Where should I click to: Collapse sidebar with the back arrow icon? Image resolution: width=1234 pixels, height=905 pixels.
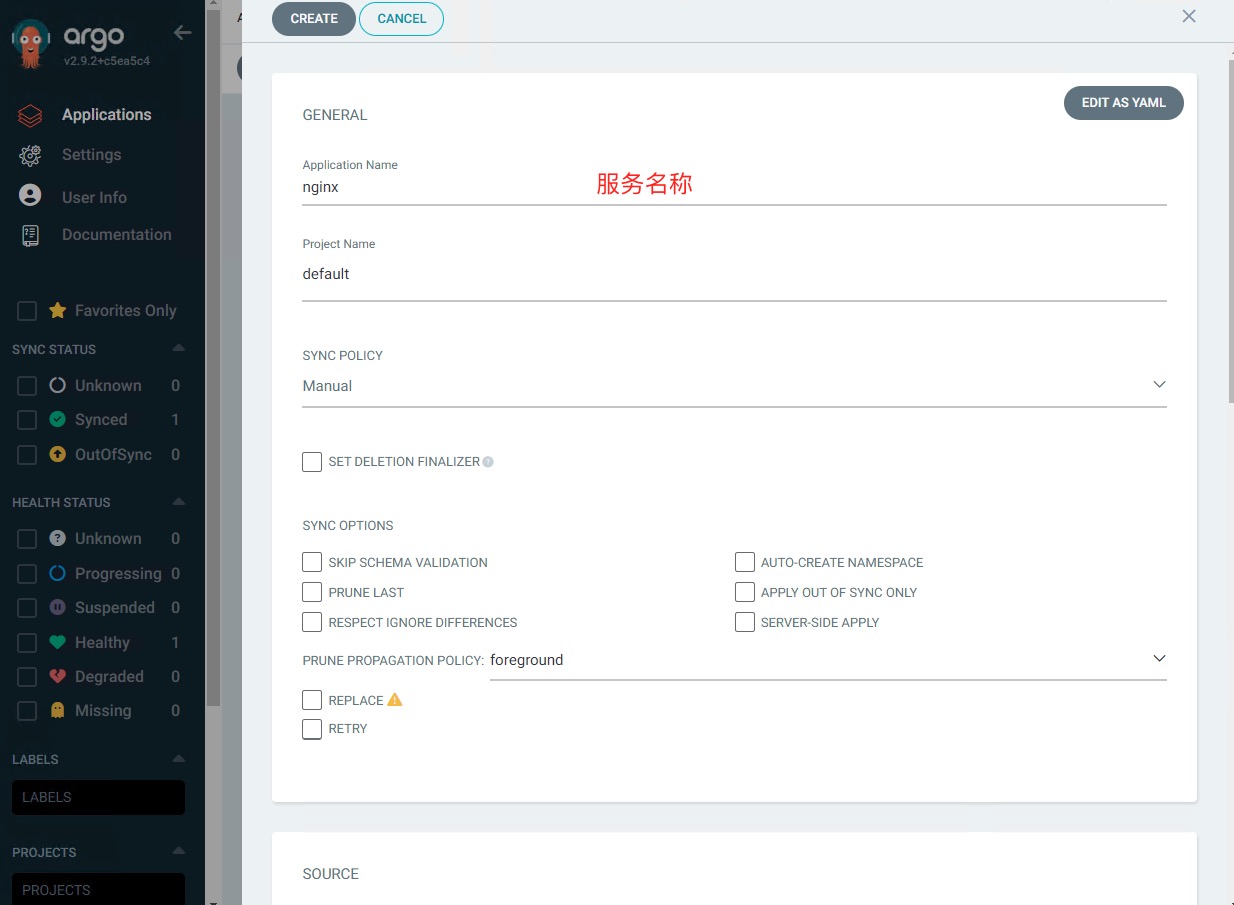182,33
